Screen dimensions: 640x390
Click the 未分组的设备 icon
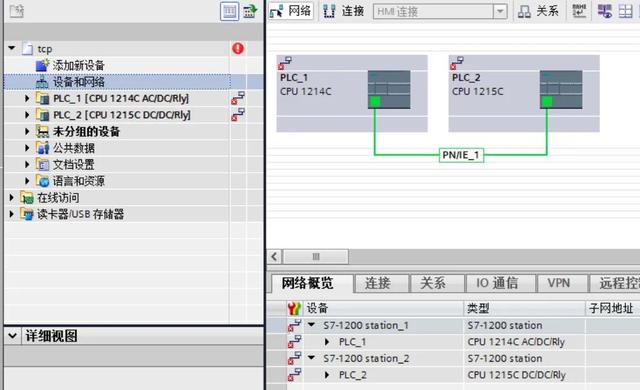click(42, 131)
